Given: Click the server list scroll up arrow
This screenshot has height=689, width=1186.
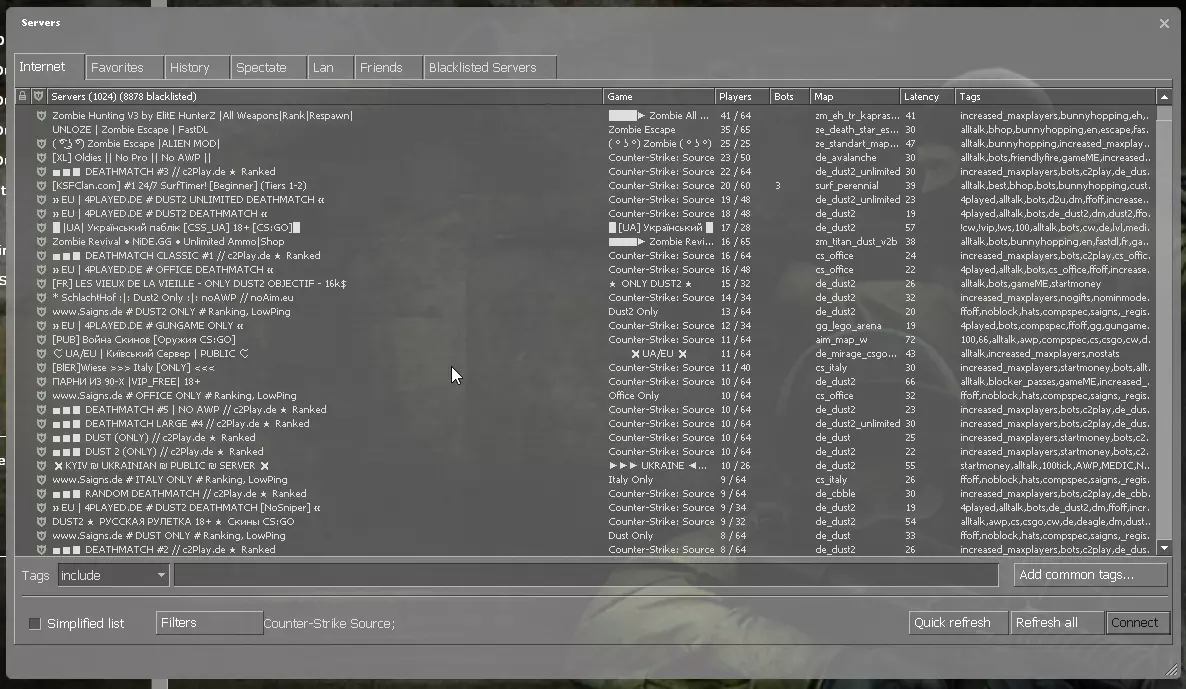Looking at the screenshot, I should tap(1164, 97).
